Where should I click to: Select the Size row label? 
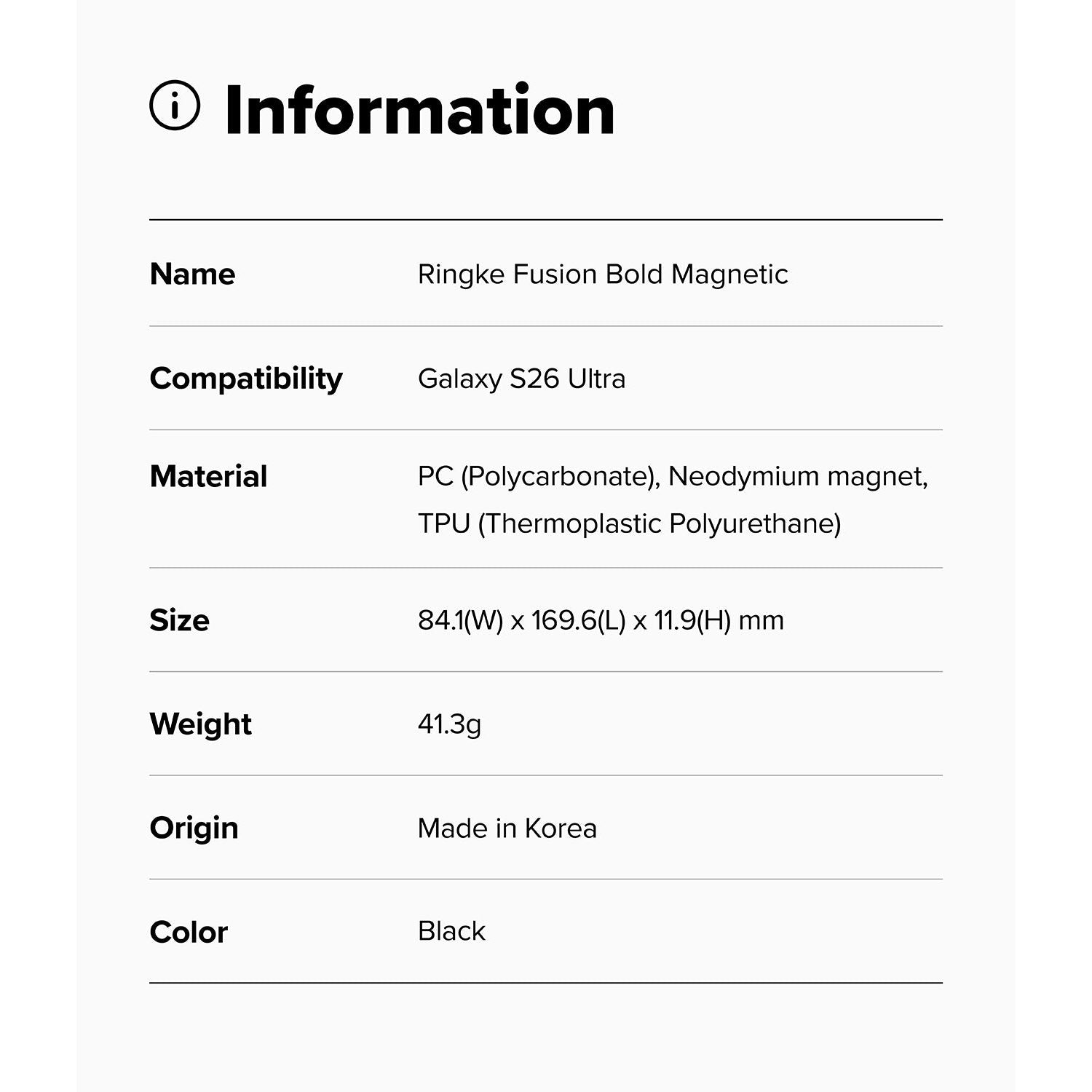click(x=179, y=620)
